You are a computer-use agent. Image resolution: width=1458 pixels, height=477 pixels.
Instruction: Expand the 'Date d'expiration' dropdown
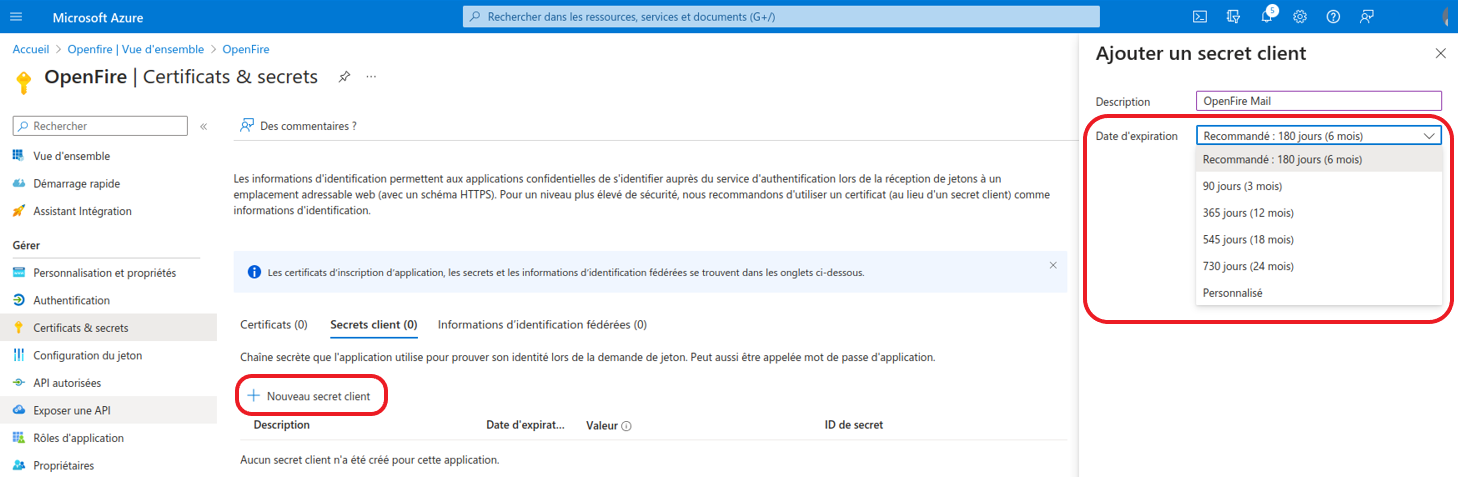[x=1319, y=136]
